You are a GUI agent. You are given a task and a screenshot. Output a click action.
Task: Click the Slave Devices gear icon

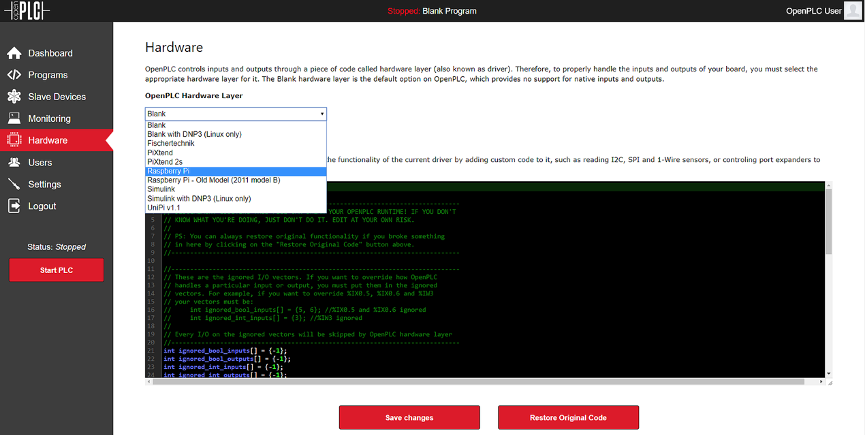(14, 97)
